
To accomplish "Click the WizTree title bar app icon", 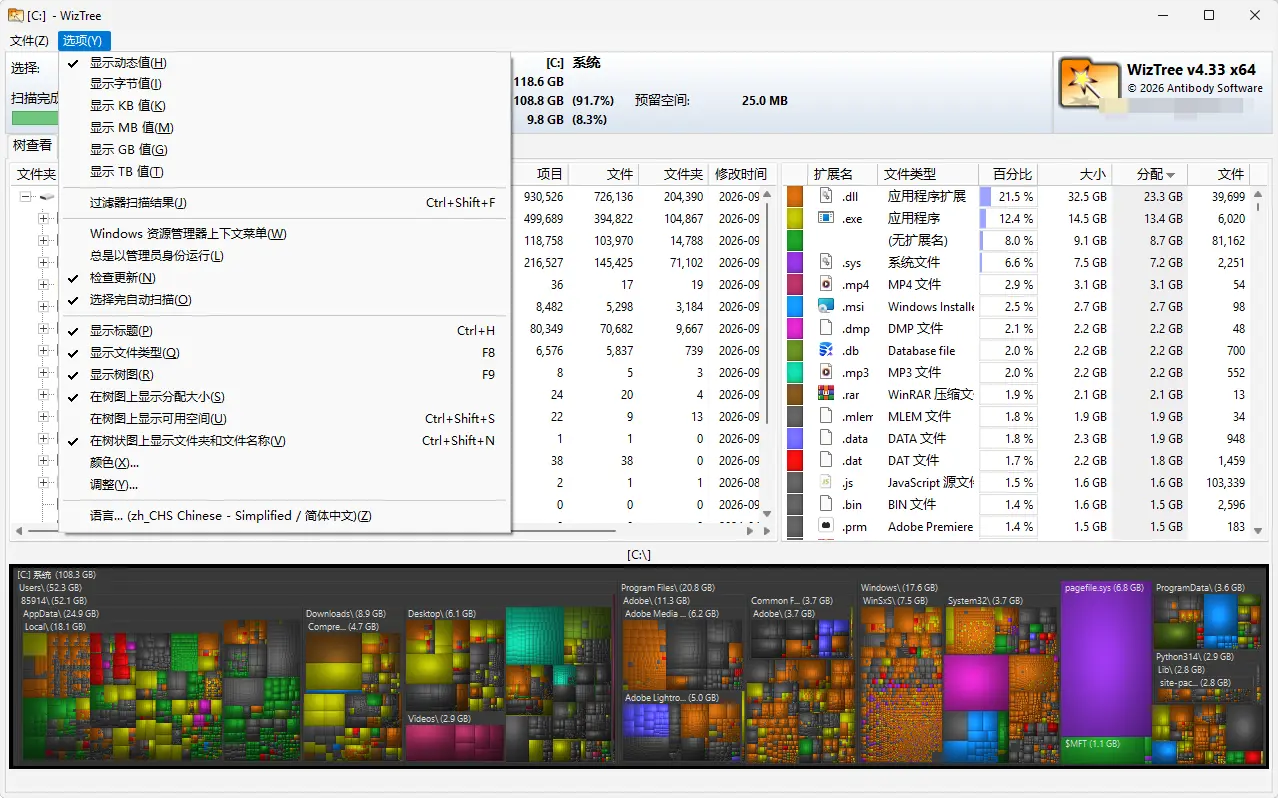I will coord(16,15).
